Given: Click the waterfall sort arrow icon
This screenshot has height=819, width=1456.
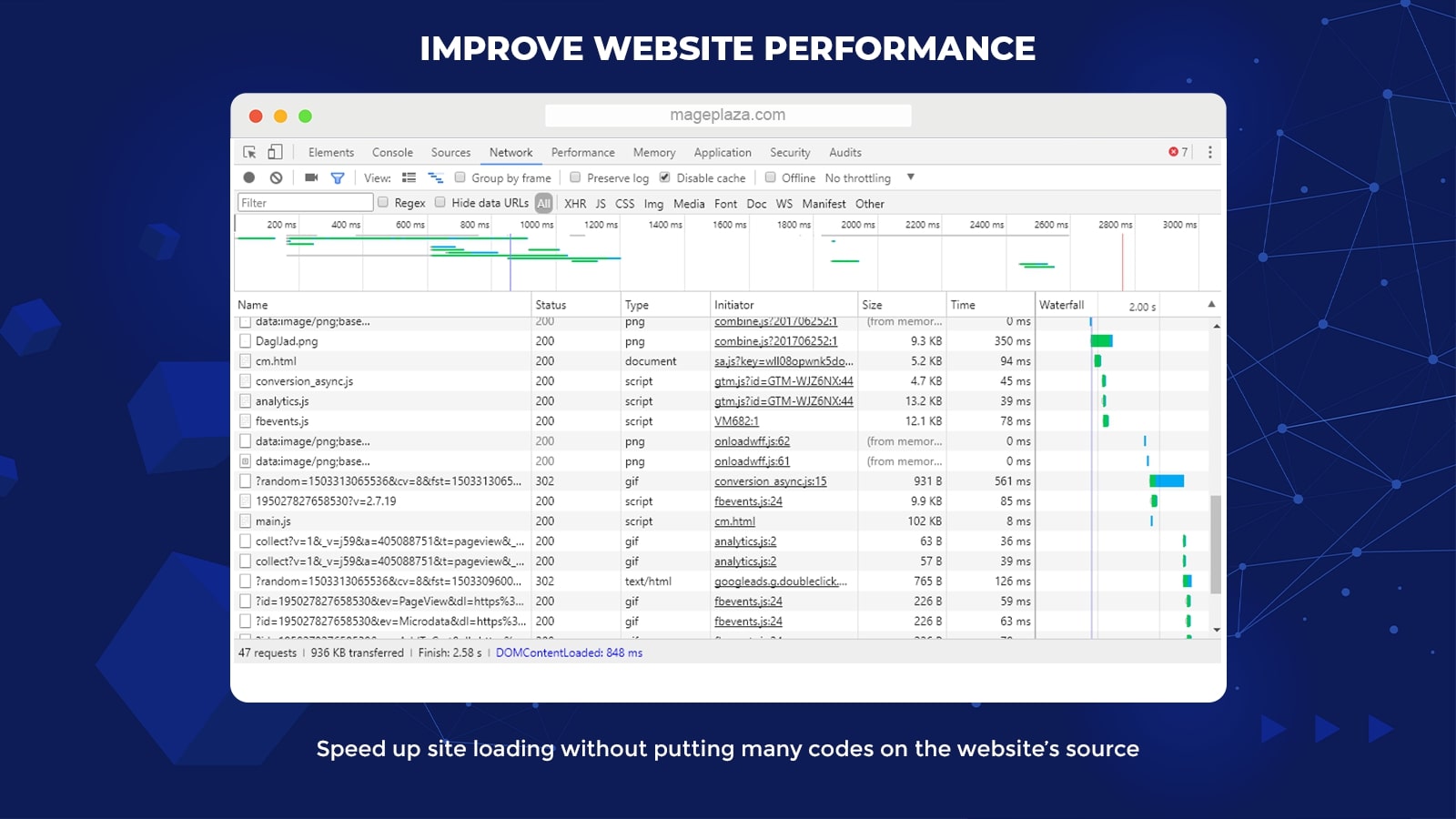Looking at the screenshot, I should (1211, 304).
